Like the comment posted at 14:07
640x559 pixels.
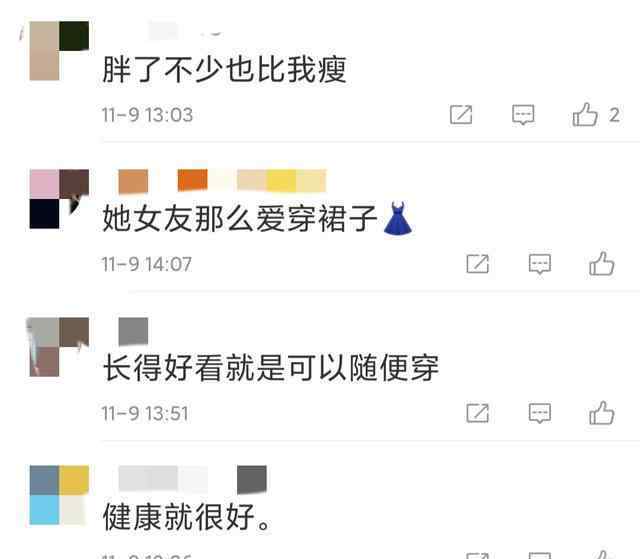click(602, 264)
